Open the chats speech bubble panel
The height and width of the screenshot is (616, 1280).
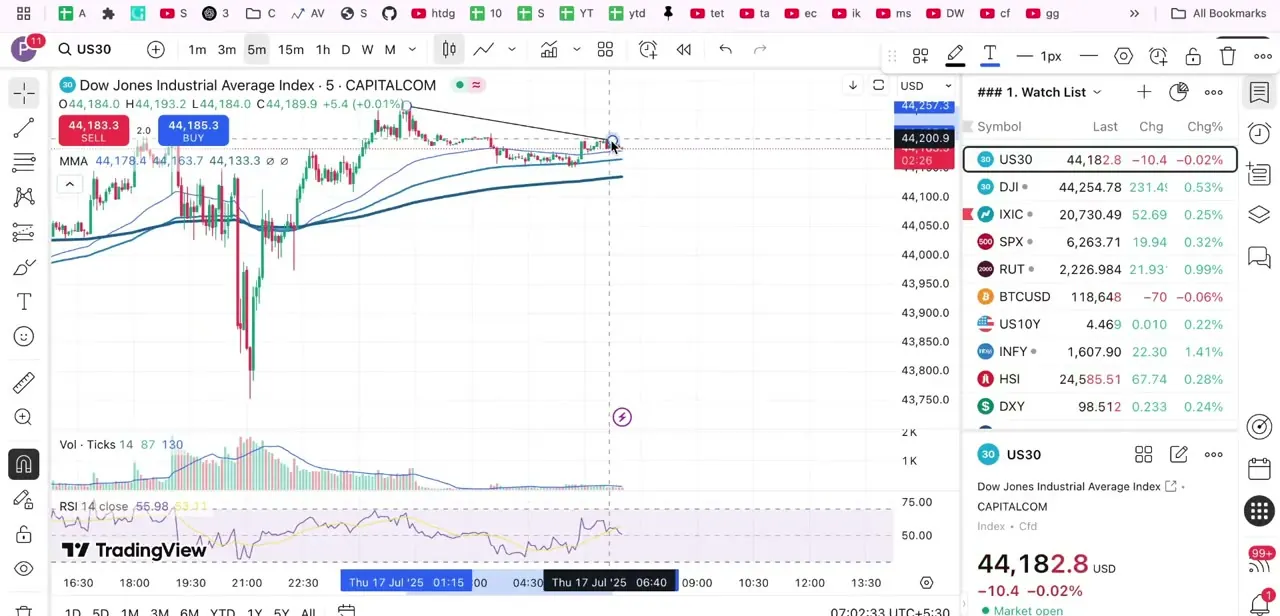pyautogui.click(x=1259, y=259)
